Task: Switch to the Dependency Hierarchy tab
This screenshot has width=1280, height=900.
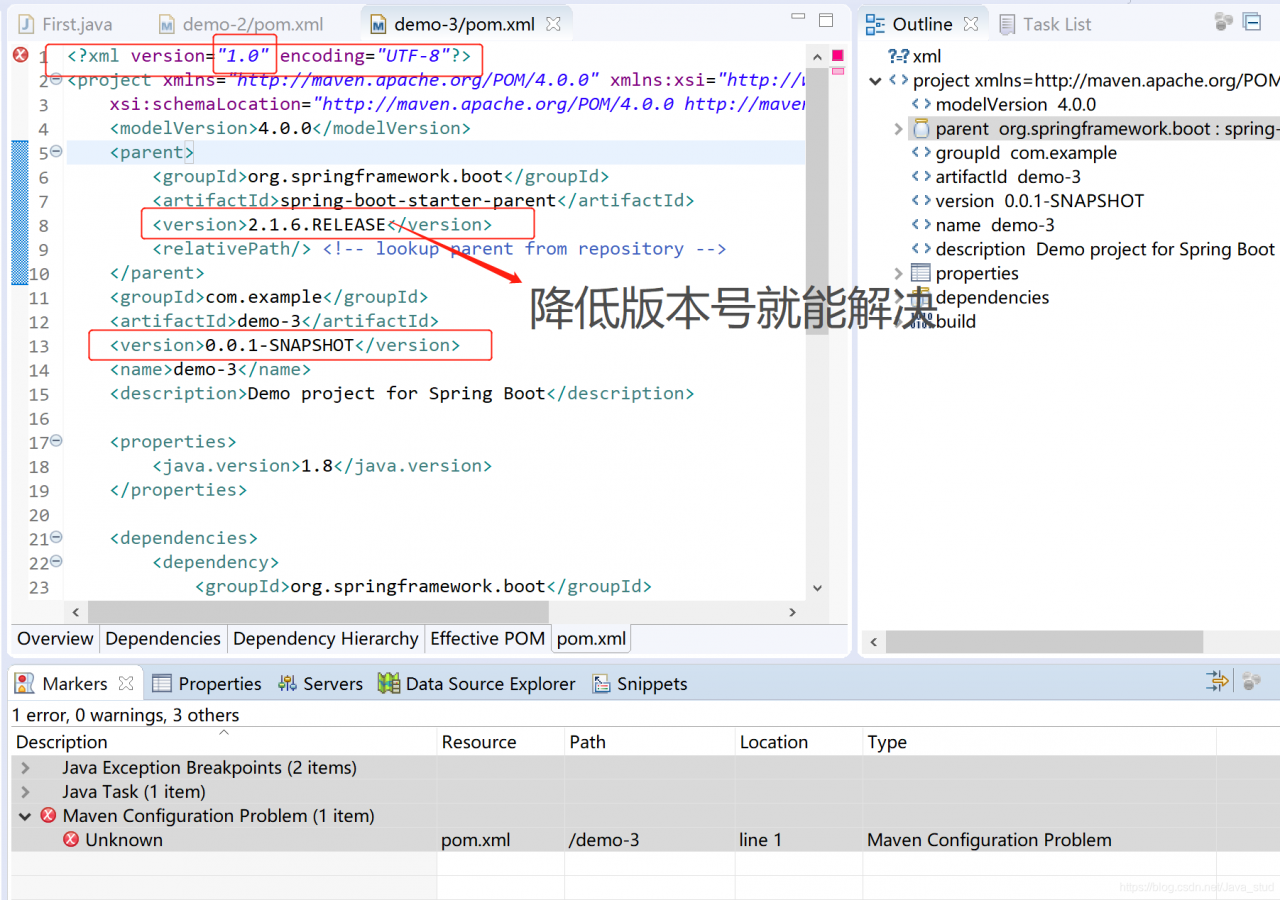Action: click(x=325, y=638)
